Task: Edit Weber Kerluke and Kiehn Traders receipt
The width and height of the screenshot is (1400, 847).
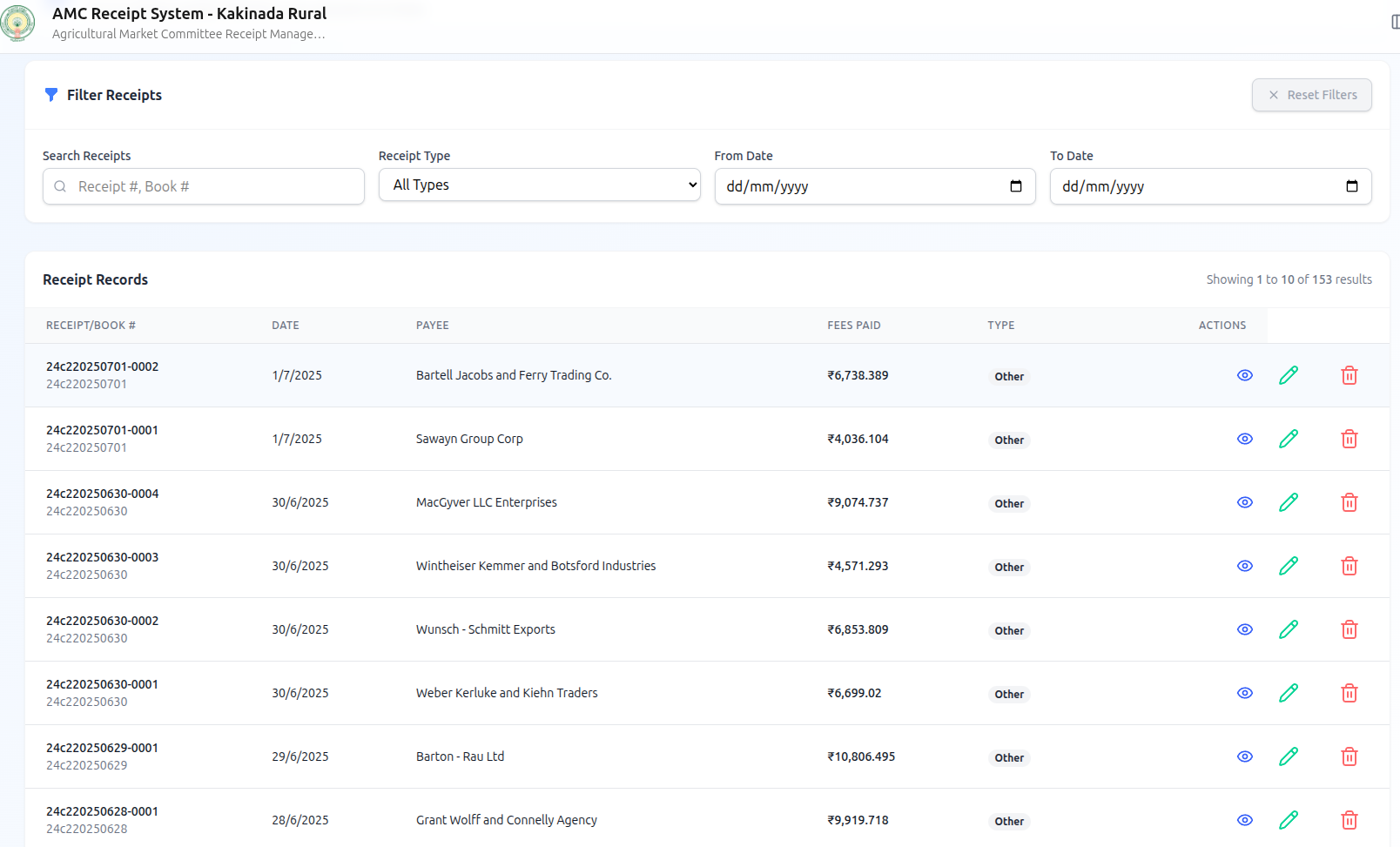Action: (x=1289, y=693)
